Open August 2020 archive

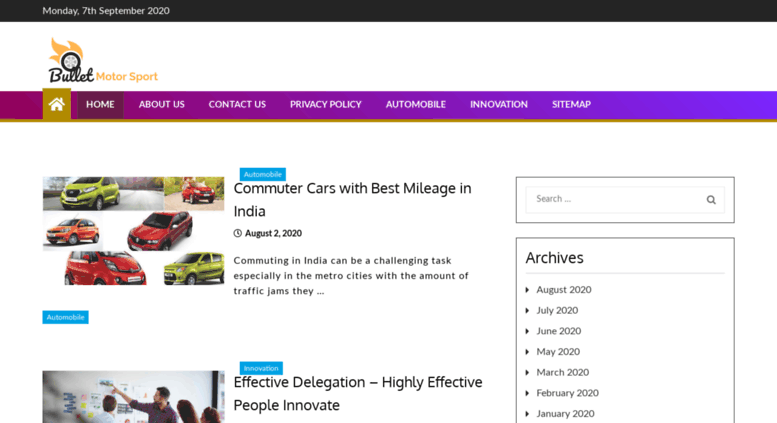click(x=563, y=289)
